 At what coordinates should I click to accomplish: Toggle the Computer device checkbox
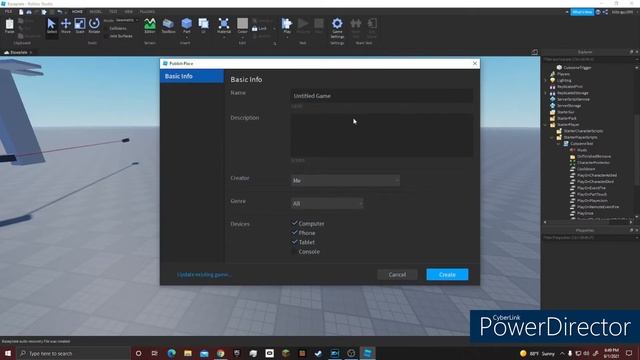pos(295,223)
